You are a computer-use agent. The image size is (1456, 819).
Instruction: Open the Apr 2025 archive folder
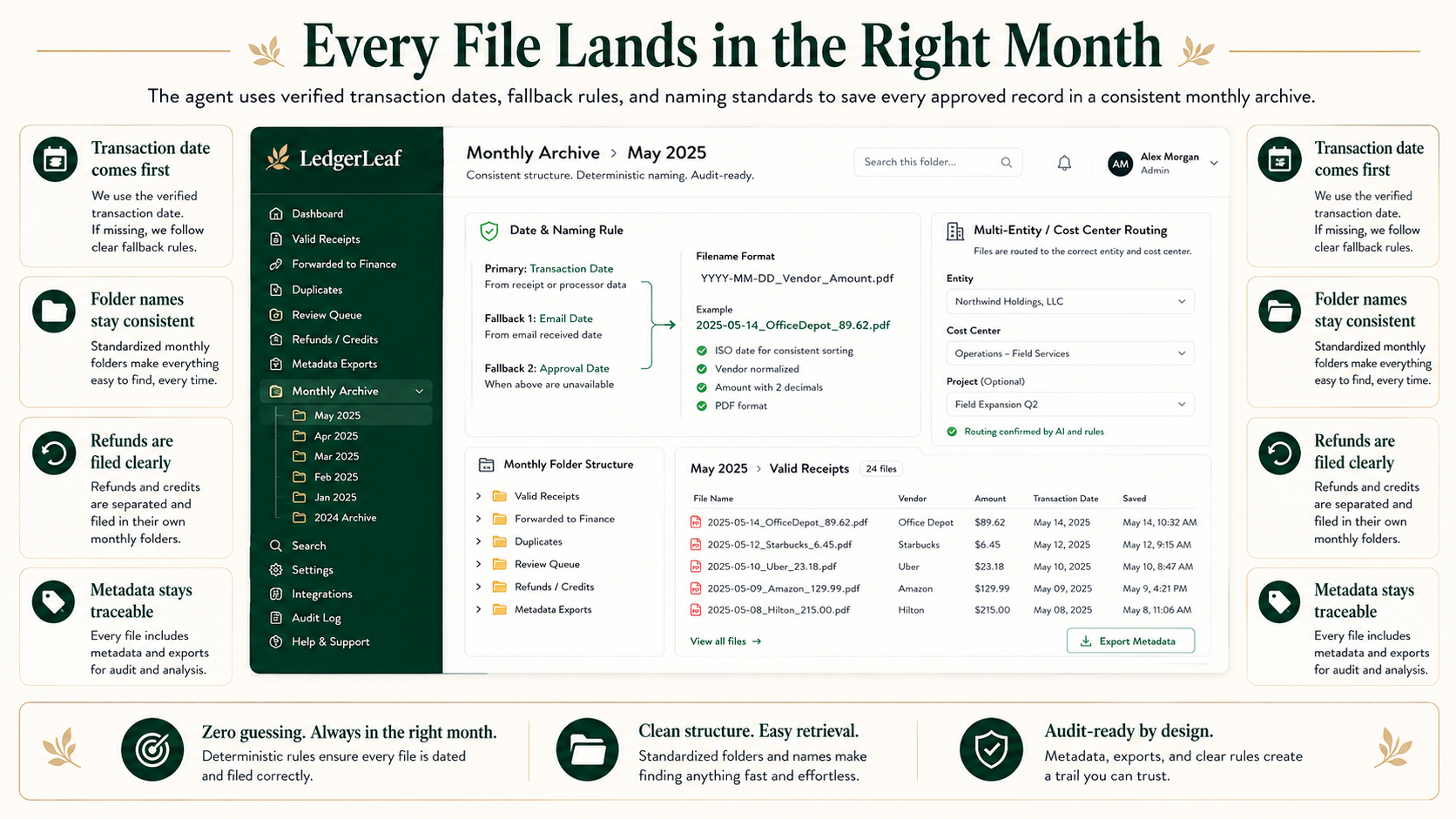coord(336,436)
